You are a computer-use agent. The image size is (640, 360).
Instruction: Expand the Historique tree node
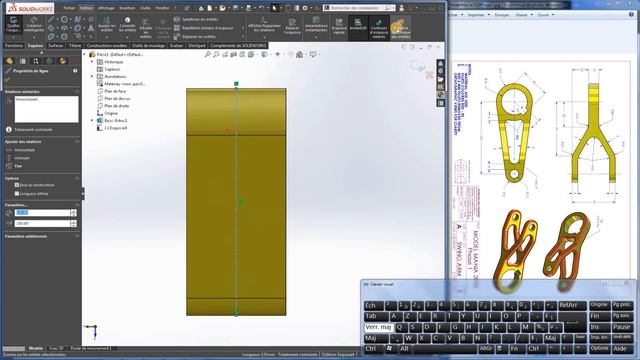[x=92, y=62]
